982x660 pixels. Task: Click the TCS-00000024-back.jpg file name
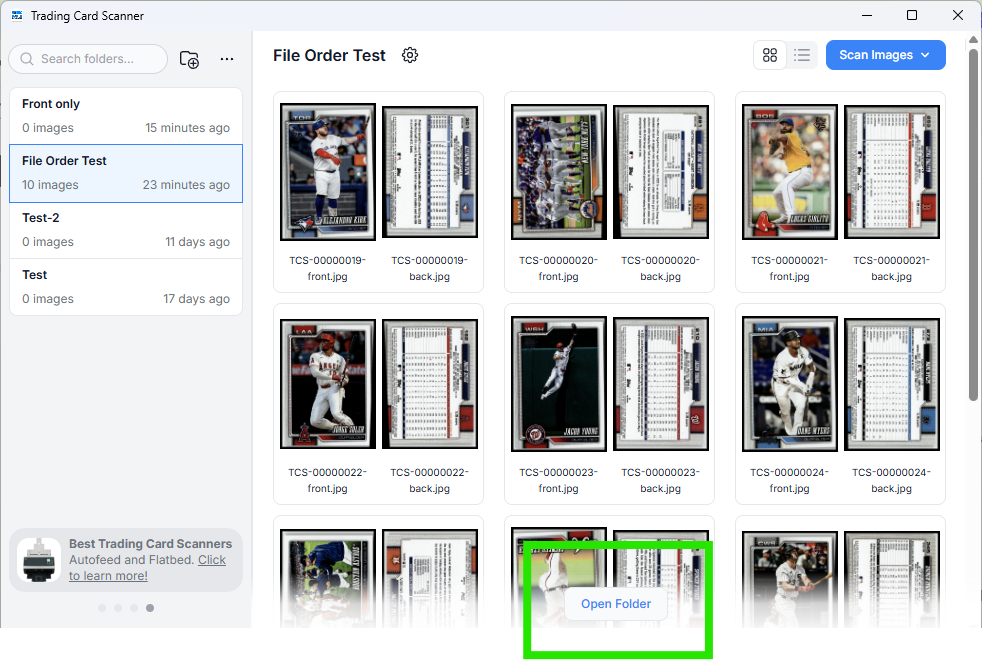[892, 480]
